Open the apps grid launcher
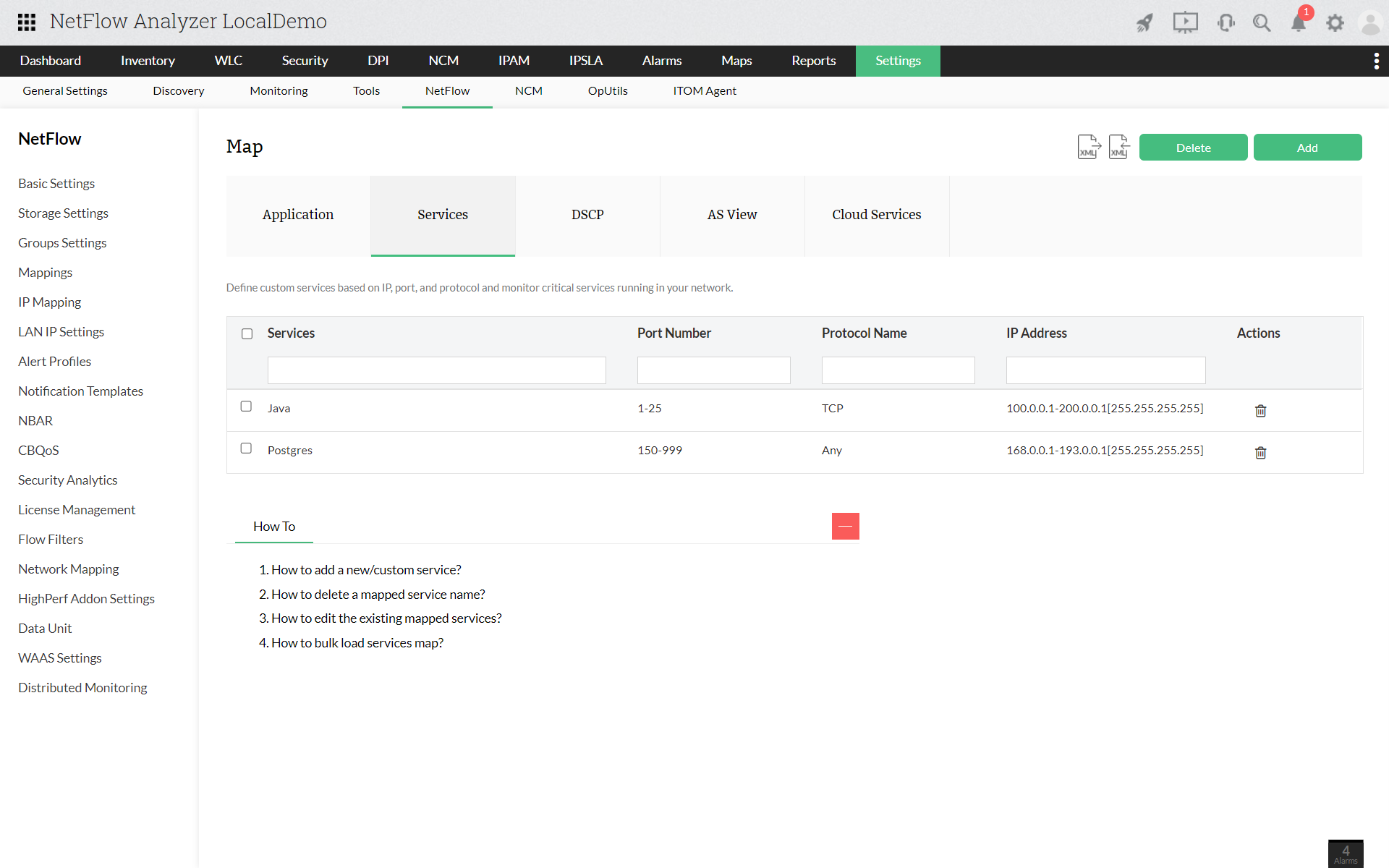Image resolution: width=1389 pixels, height=868 pixels. coord(27,22)
